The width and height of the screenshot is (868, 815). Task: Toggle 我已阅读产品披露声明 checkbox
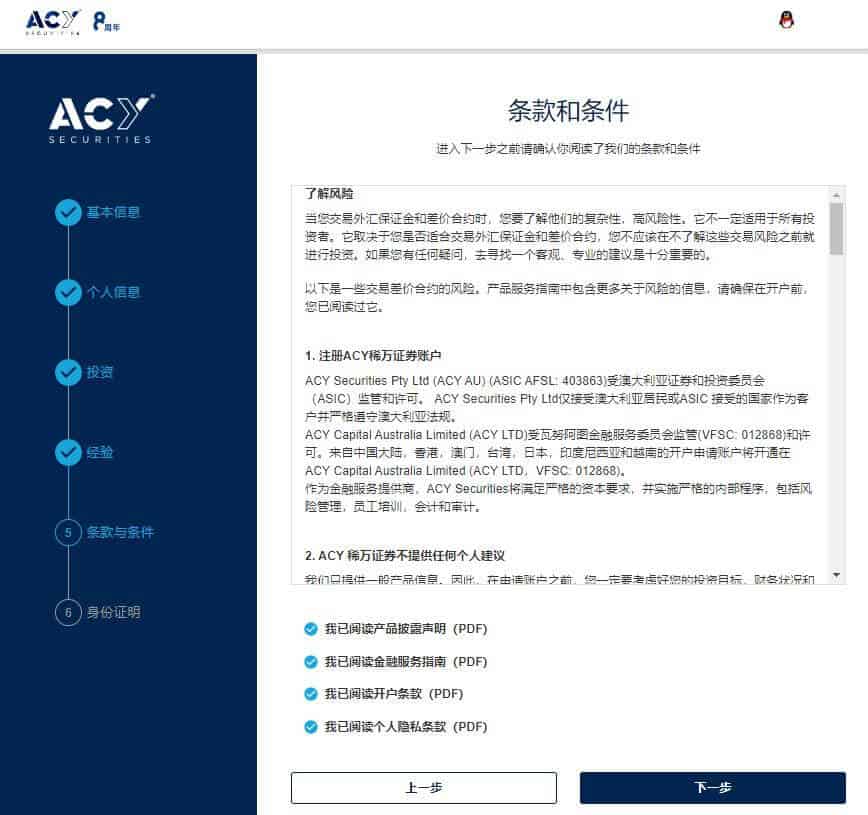311,629
